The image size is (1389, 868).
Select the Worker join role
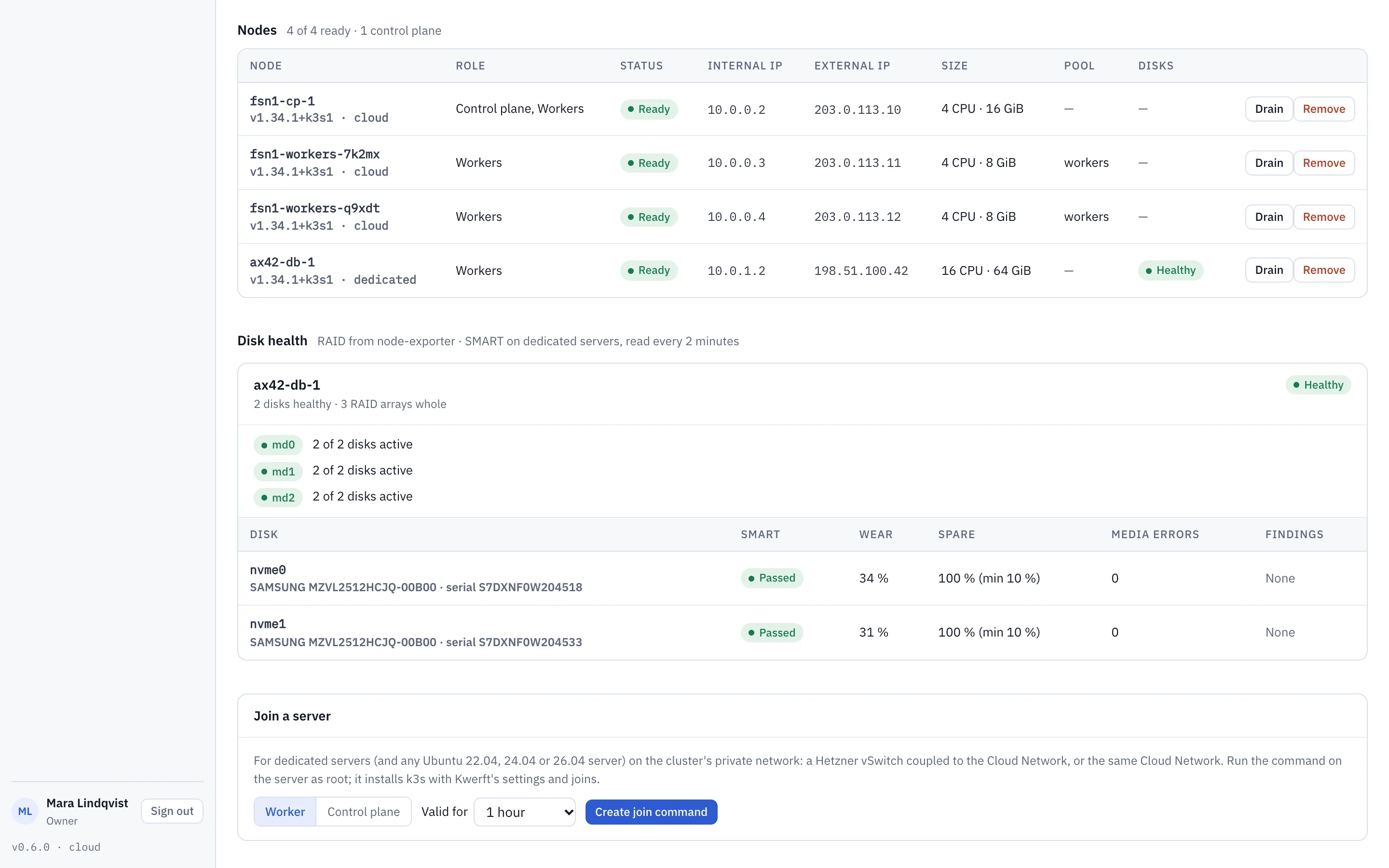(285, 812)
